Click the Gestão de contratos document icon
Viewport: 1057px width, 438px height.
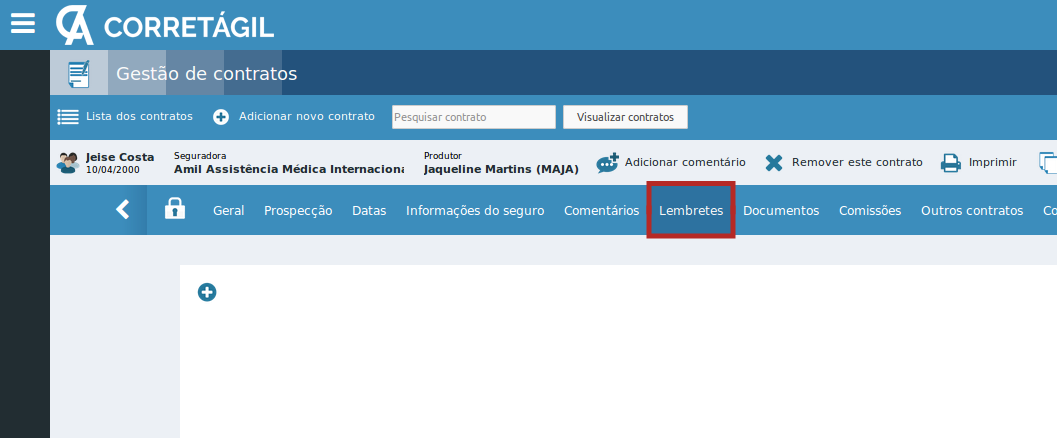pos(79,73)
